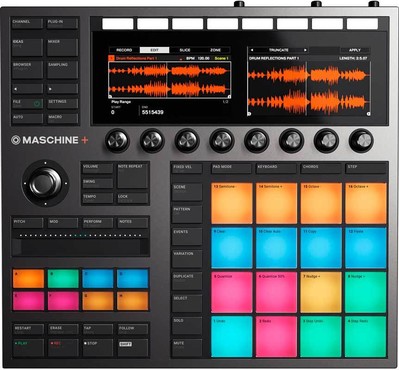
Task: Open the SAMPLING button
Action: coord(62,70)
